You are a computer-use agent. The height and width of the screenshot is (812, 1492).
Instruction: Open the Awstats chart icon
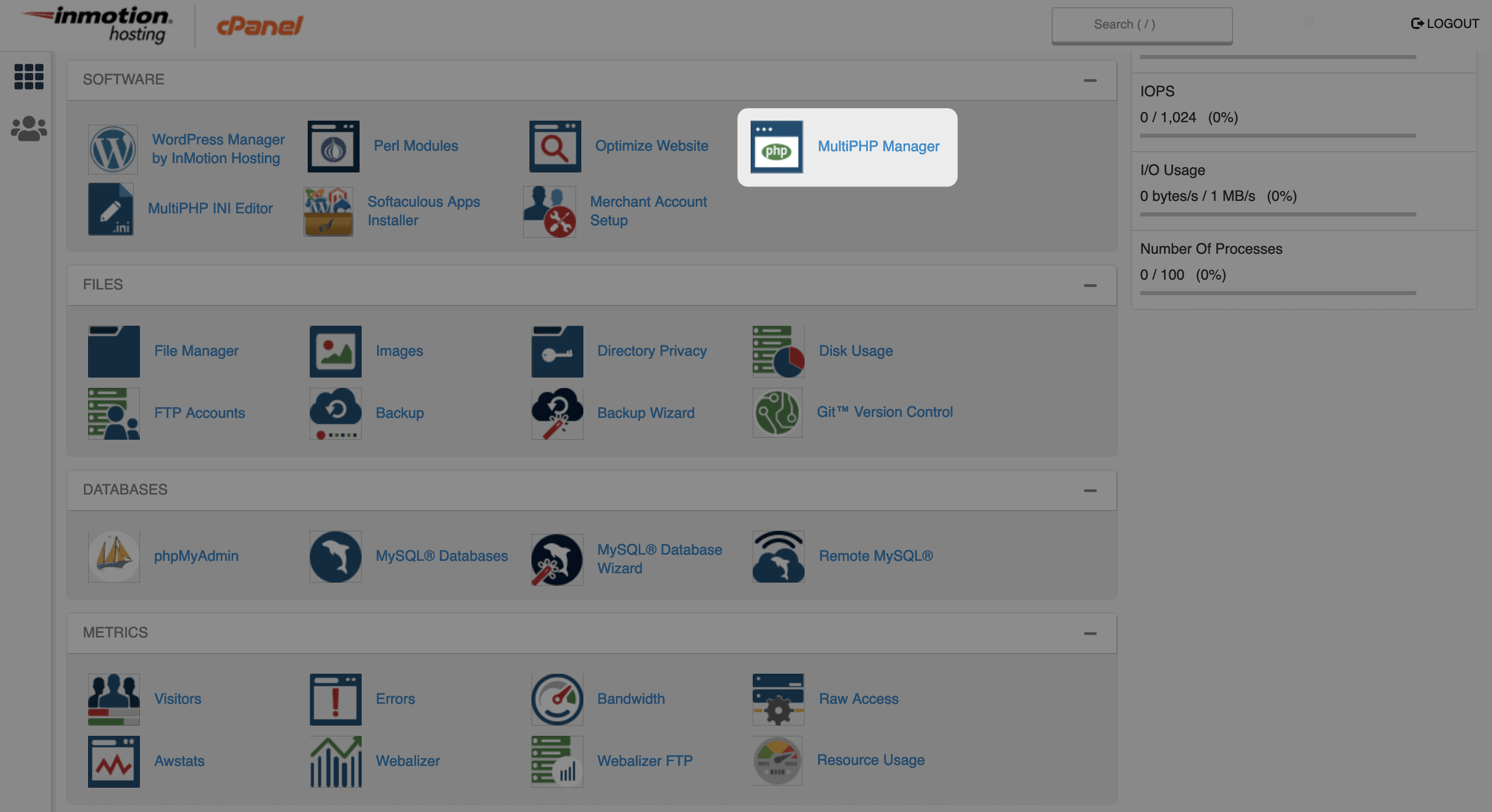point(113,761)
